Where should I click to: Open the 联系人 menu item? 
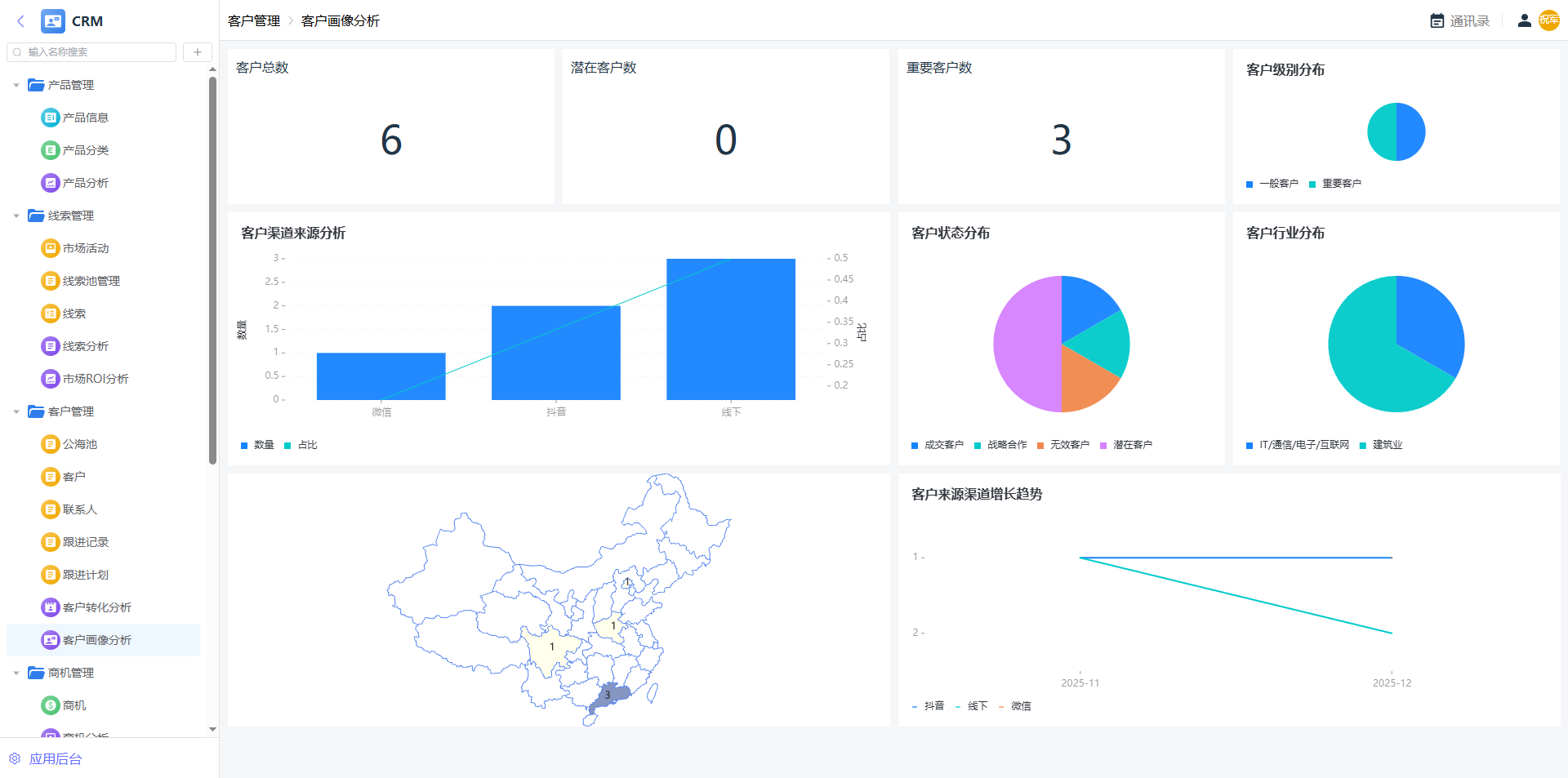(x=80, y=509)
